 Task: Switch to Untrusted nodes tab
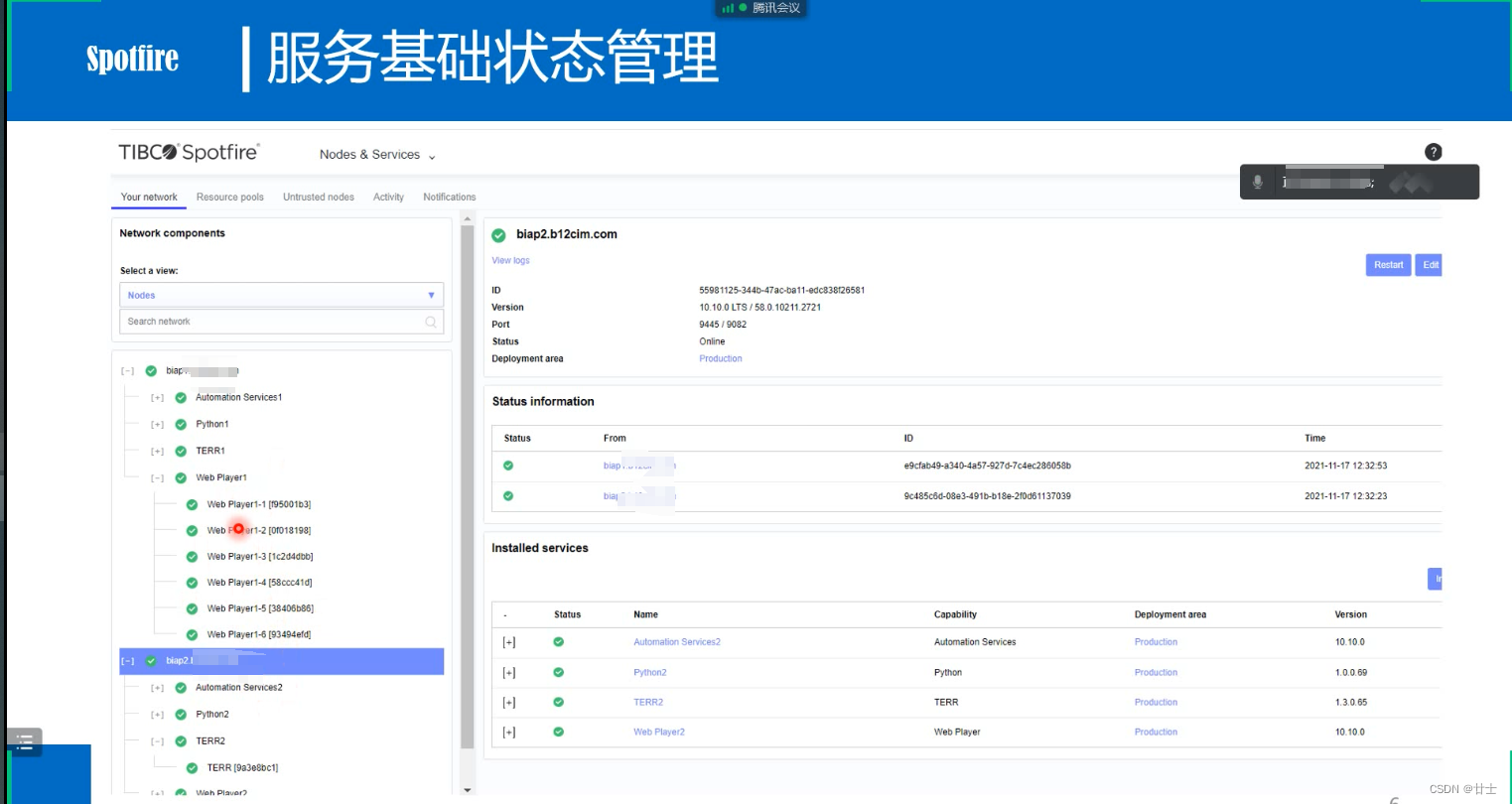pyautogui.click(x=319, y=198)
